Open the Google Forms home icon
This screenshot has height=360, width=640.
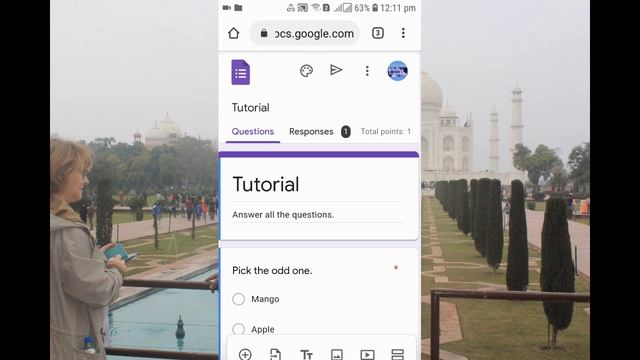pos(241,72)
